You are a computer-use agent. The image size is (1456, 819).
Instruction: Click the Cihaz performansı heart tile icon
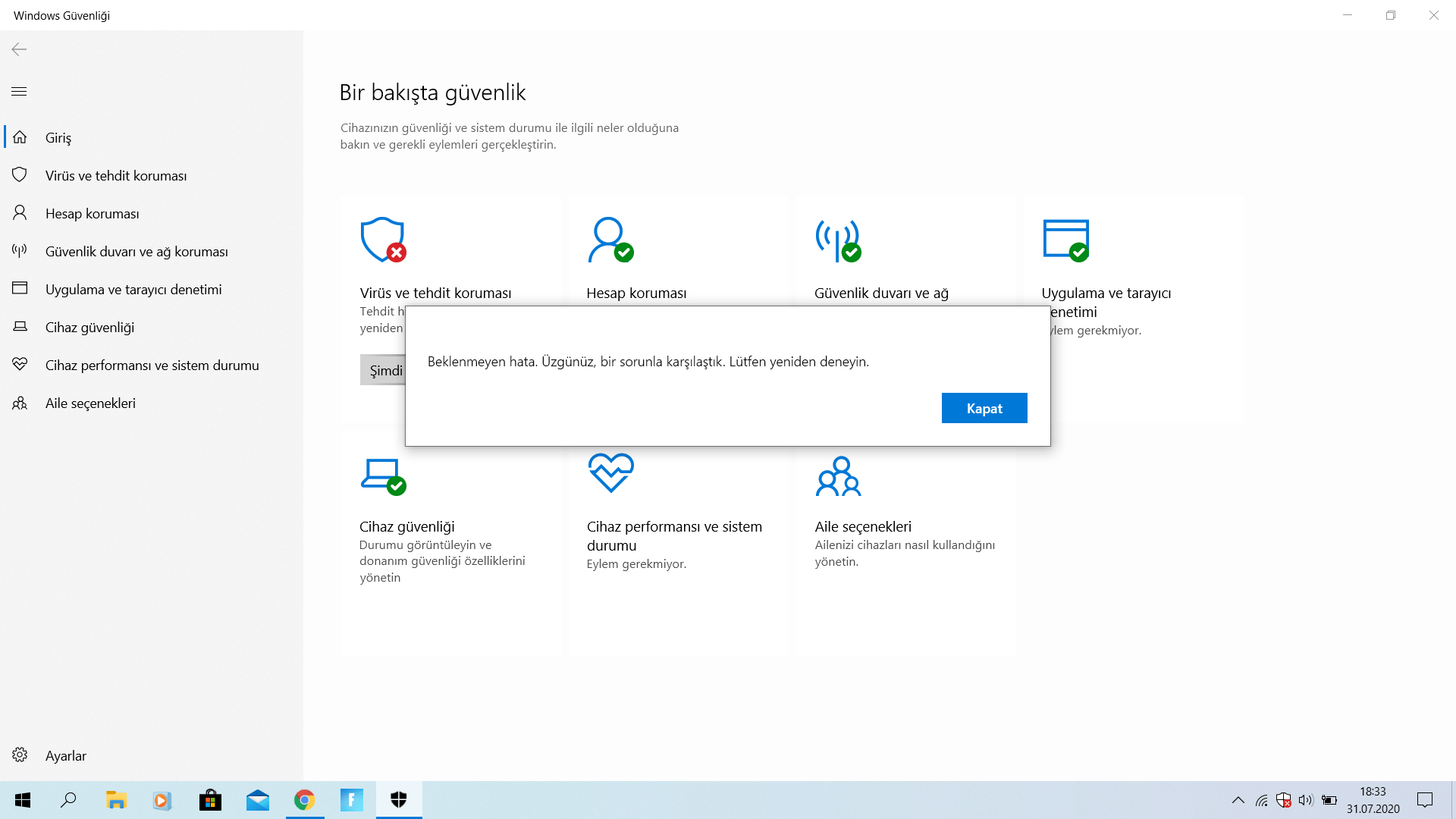point(610,472)
